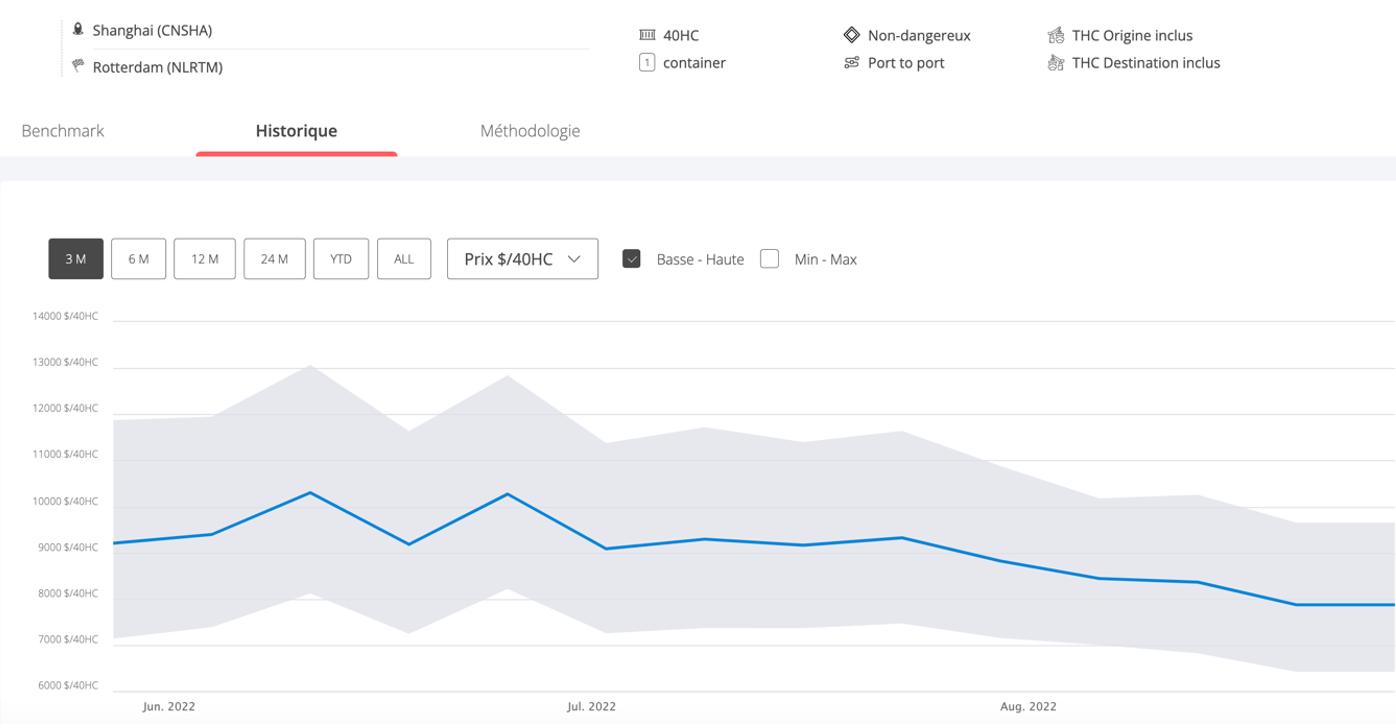Click the 40HC container type label

coord(681,35)
